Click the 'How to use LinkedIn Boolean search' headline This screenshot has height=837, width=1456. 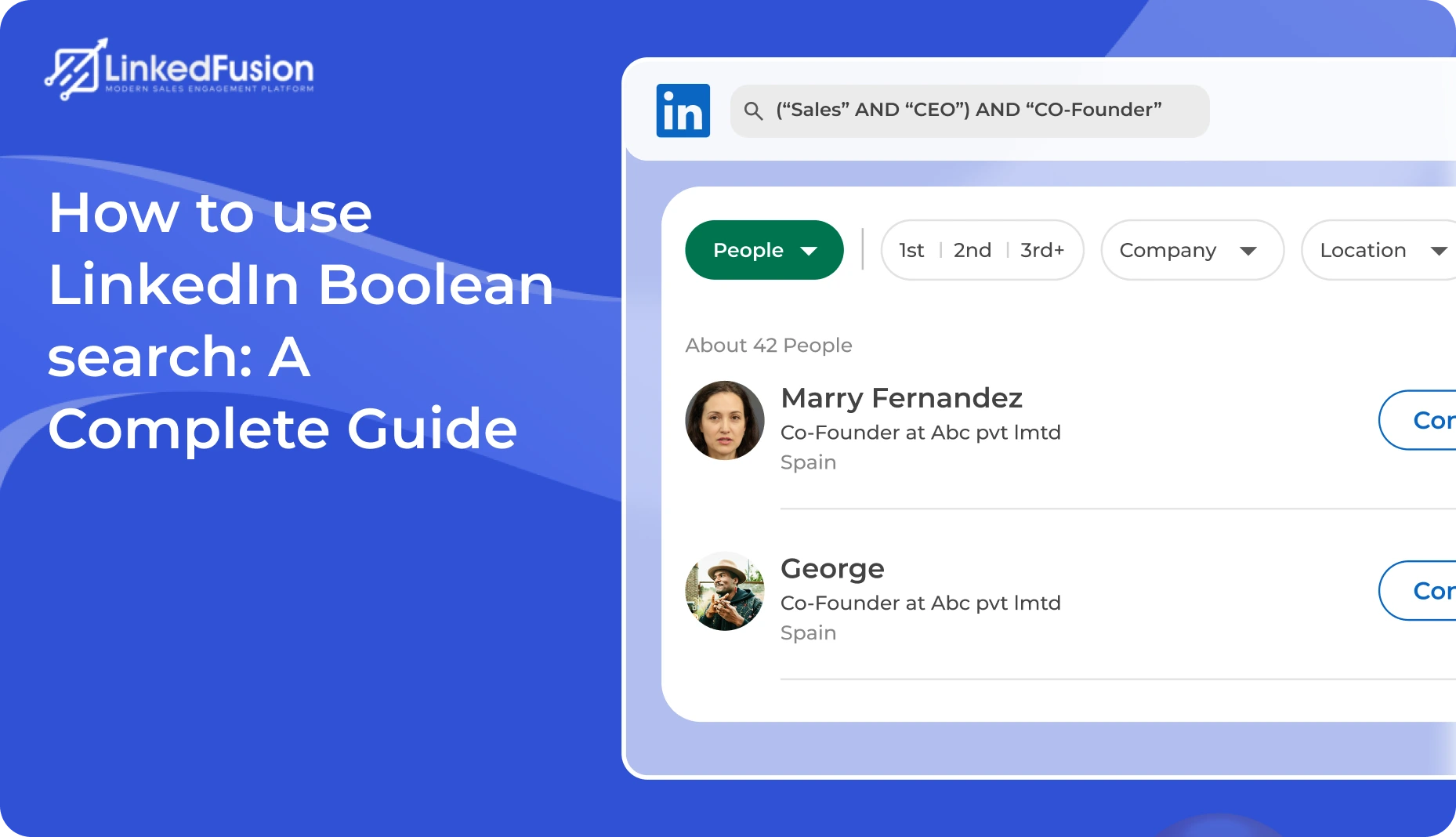(x=301, y=321)
